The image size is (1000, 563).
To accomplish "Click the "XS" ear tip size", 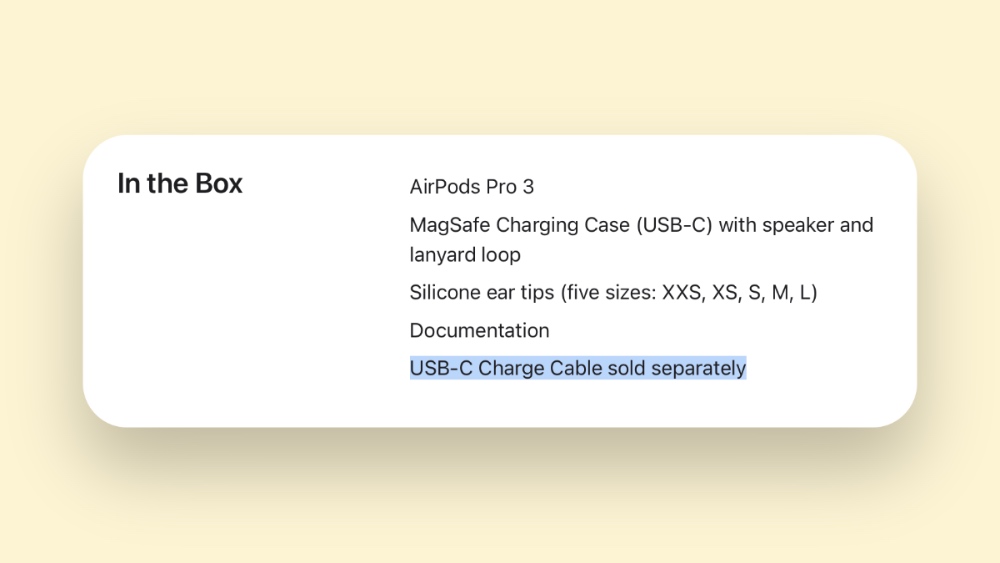I will click(x=727, y=293).
